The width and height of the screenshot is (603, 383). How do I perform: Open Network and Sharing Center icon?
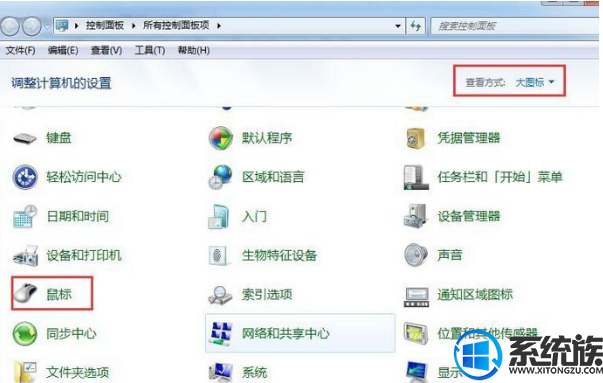[222, 333]
